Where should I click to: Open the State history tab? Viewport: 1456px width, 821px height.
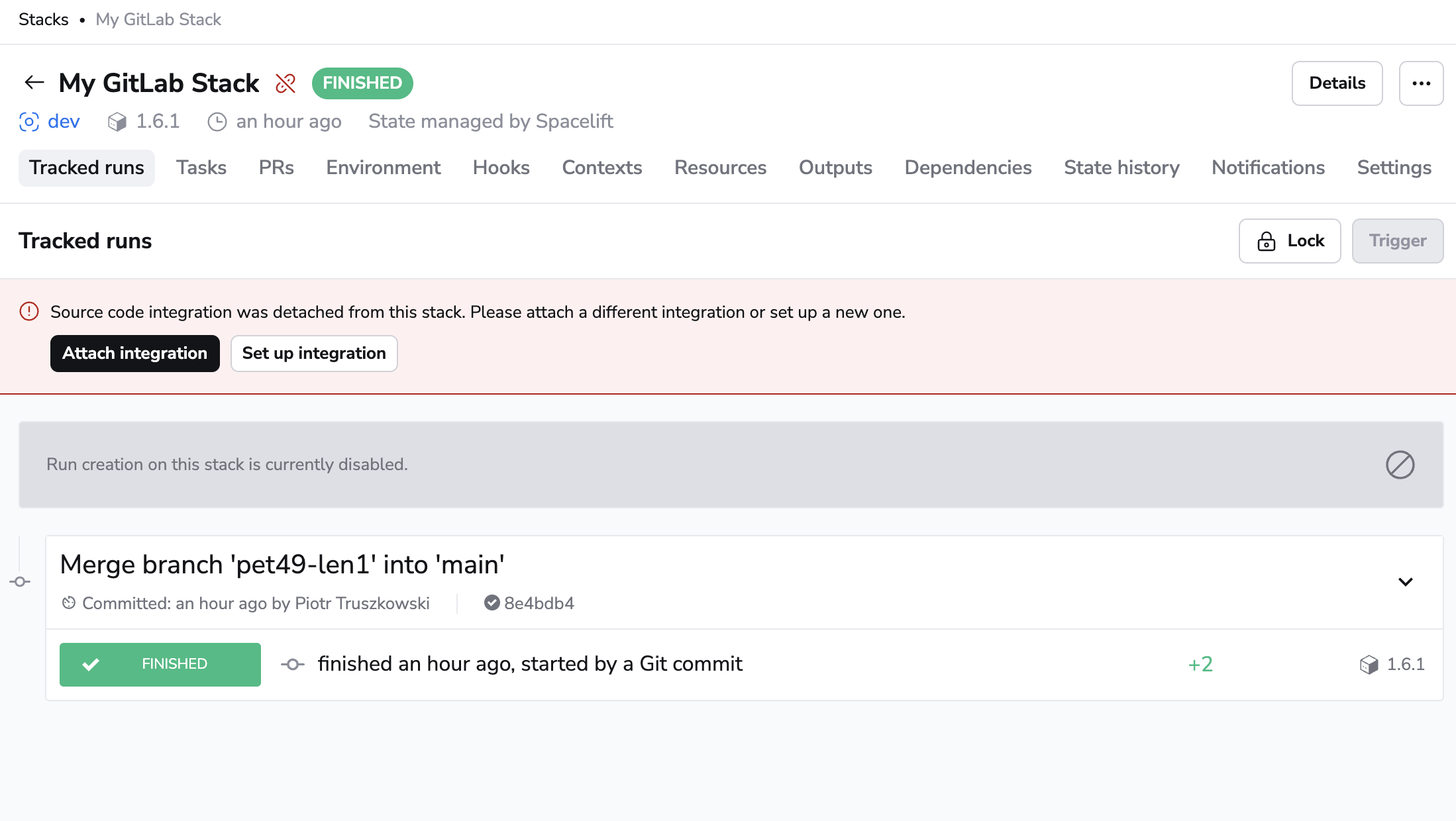point(1121,168)
